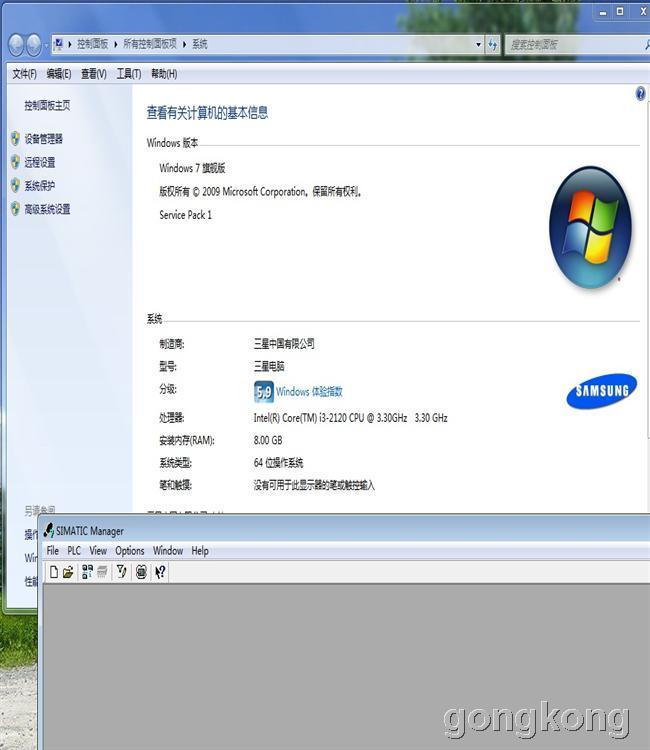The height and width of the screenshot is (750, 650).
Task: Click the Simulation on/off icon in SIMATIC toolbar
Action: [x=141, y=572]
